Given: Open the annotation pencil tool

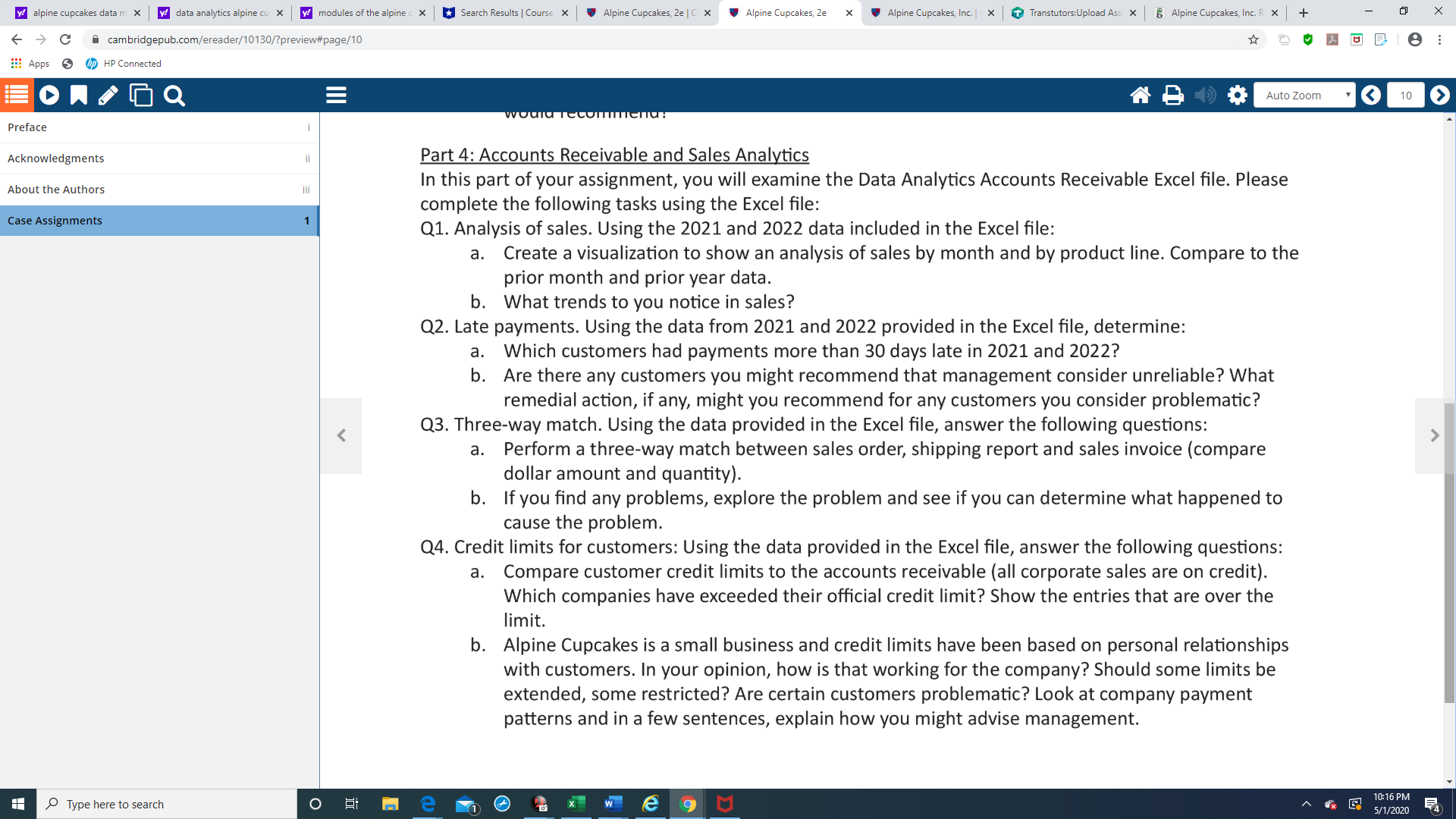Looking at the screenshot, I should [107, 95].
